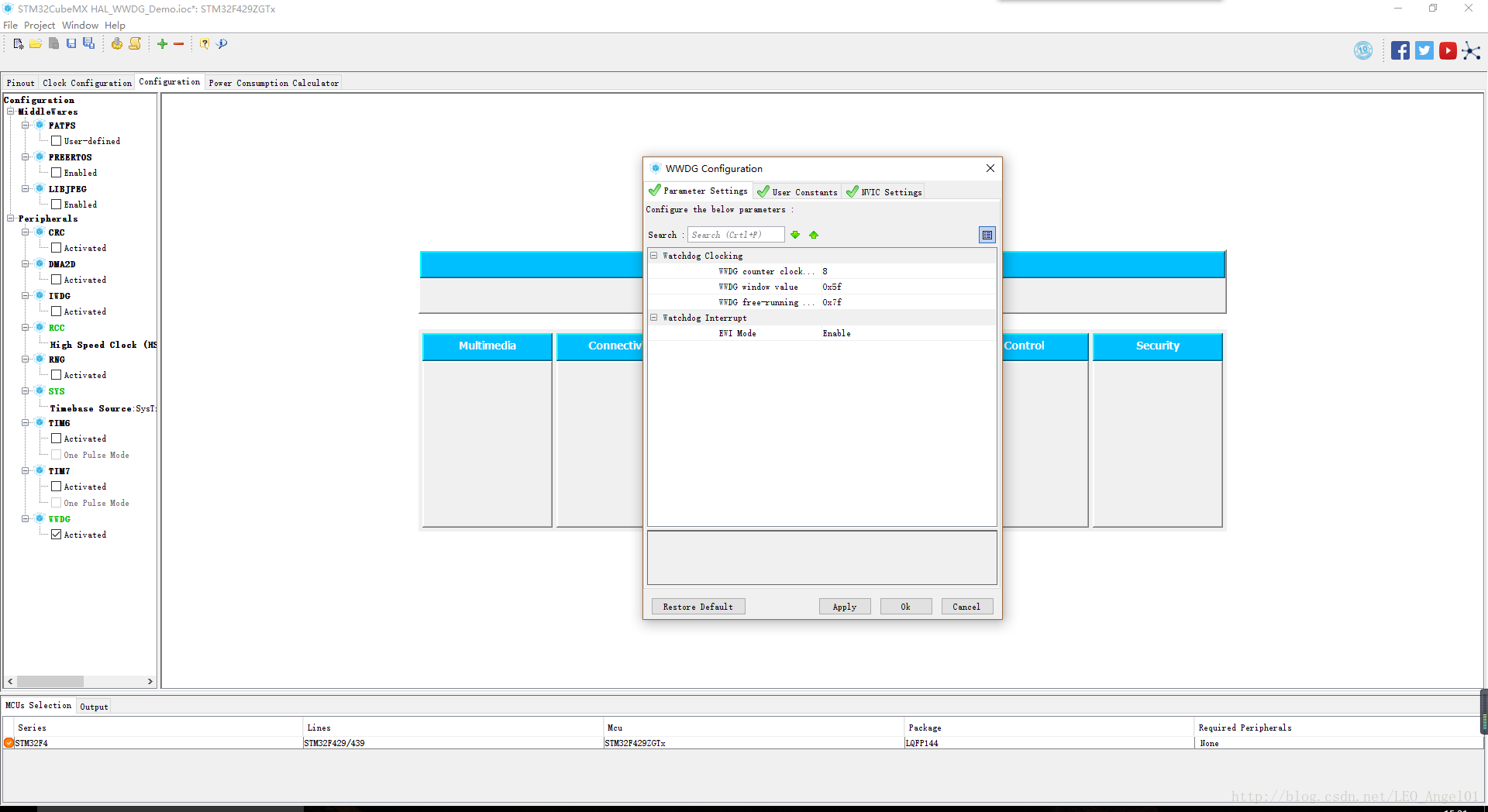Enable FATFS User-defined checkbox
The width and height of the screenshot is (1488, 812).
coord(56,141)
